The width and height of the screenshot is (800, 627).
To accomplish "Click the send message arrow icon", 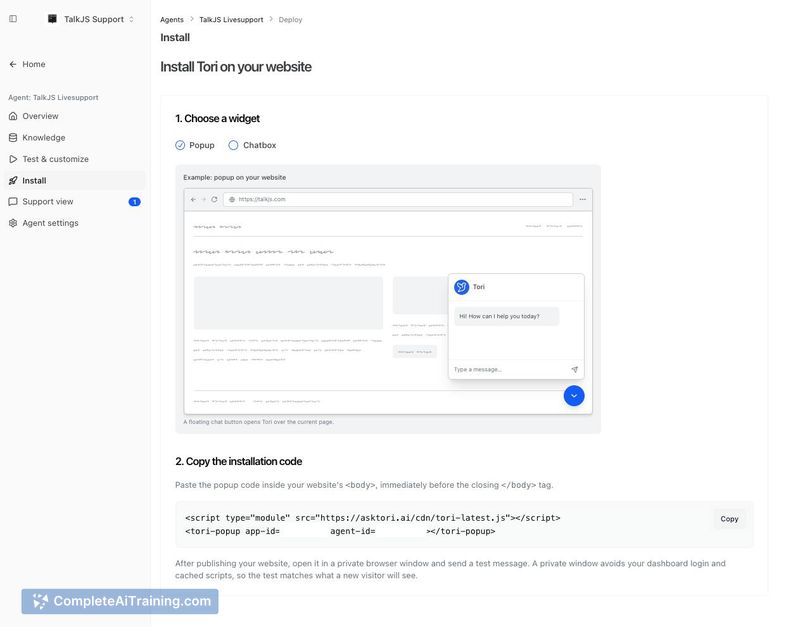I will click(x=574, y=369).
